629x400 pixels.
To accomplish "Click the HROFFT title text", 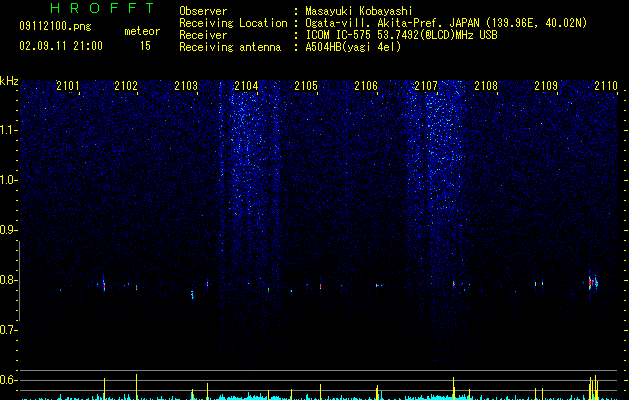I will click(103, 8).
